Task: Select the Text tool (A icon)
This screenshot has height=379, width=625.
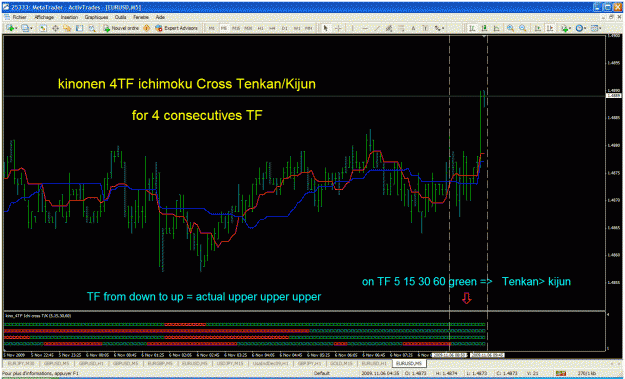Action: (413, 28)
